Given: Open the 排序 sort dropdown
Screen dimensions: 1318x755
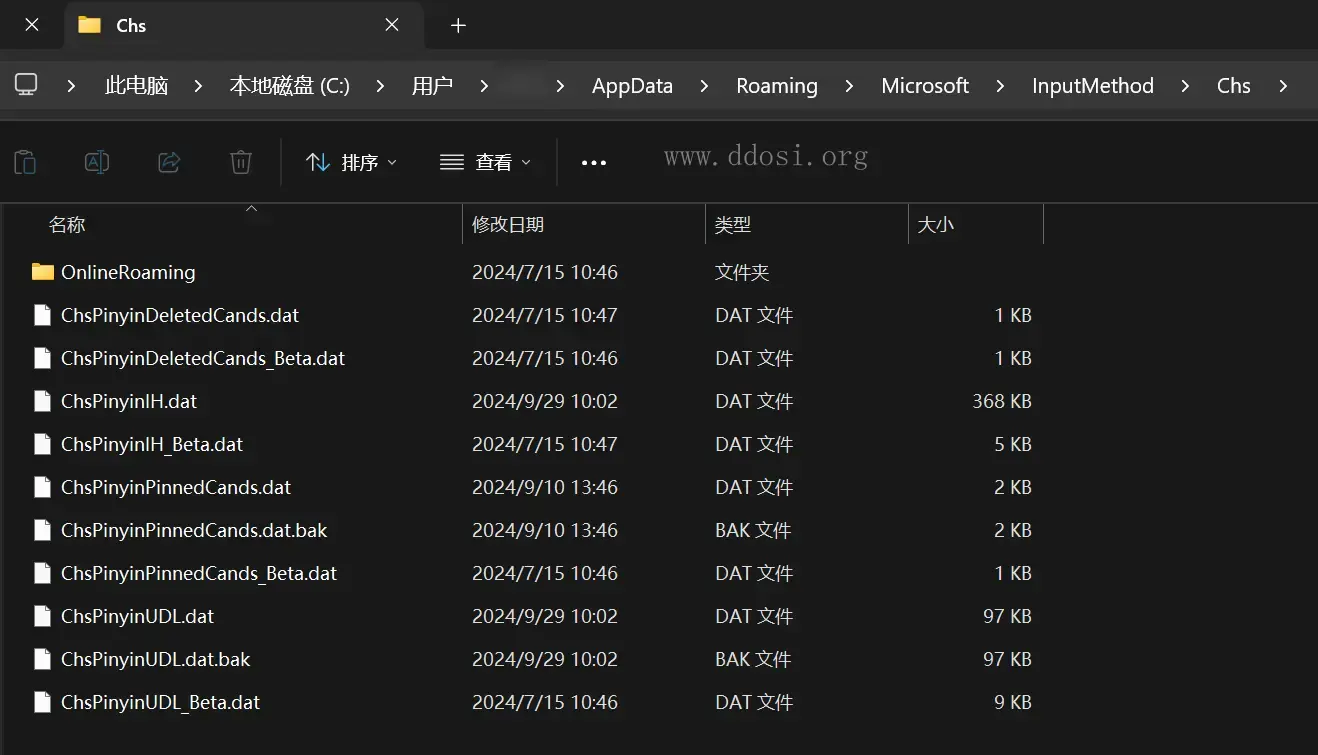Looking at the screenshot, I should pyautogui.click(x=351, y=162).
